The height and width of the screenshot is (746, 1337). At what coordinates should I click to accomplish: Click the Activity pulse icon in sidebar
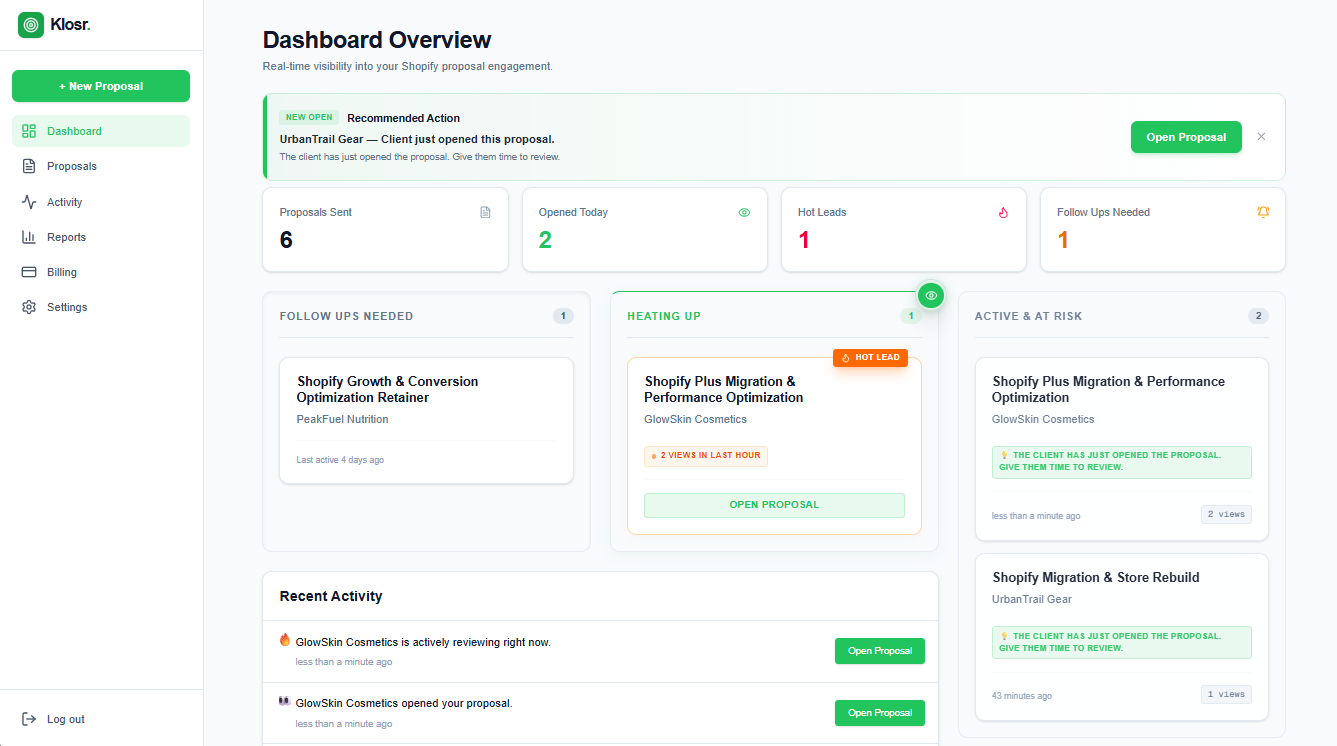(x=29, y=201)
